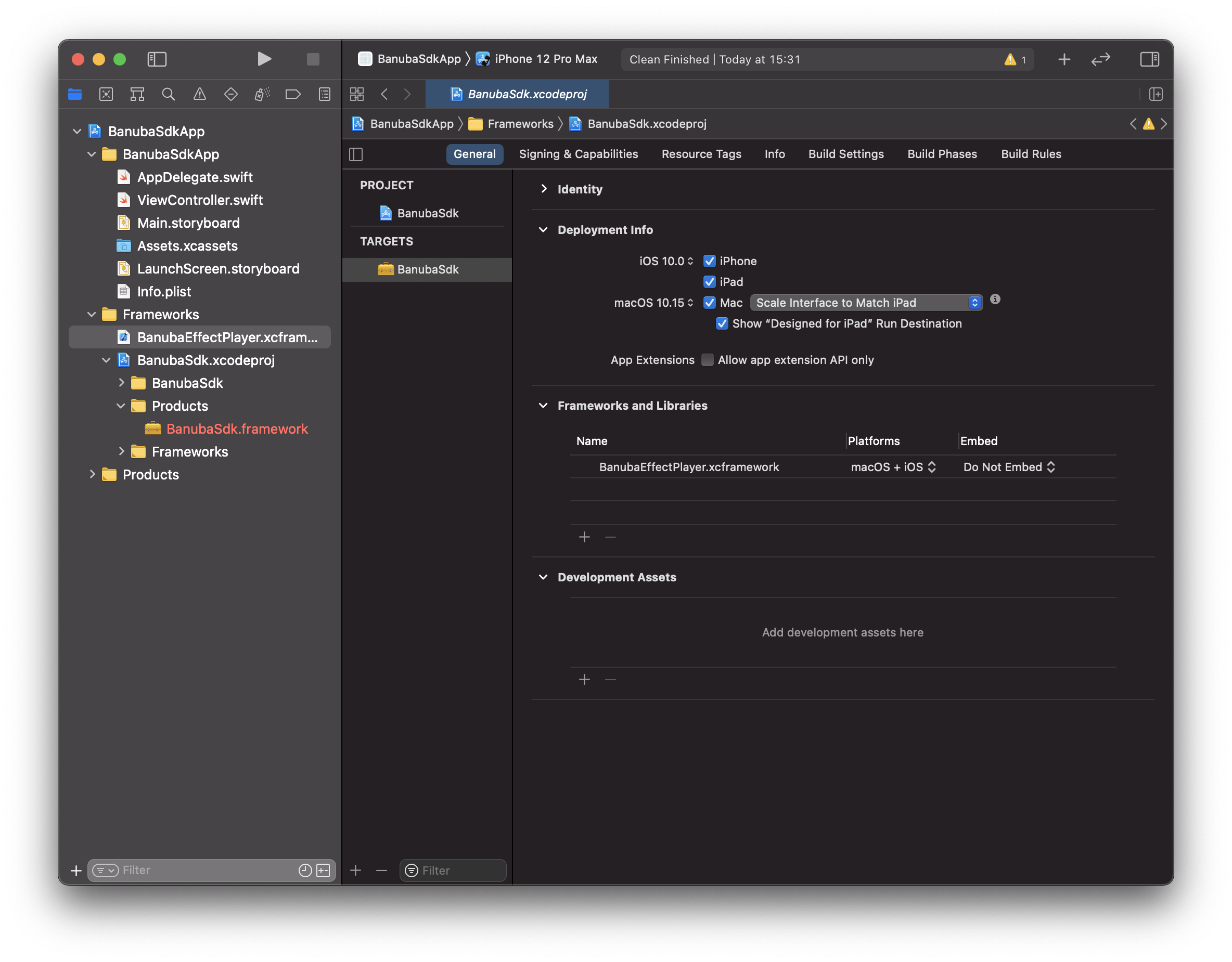
Task: Jump to issue via breadcrumb warning icon
Action: click(x=1149, y=124)
